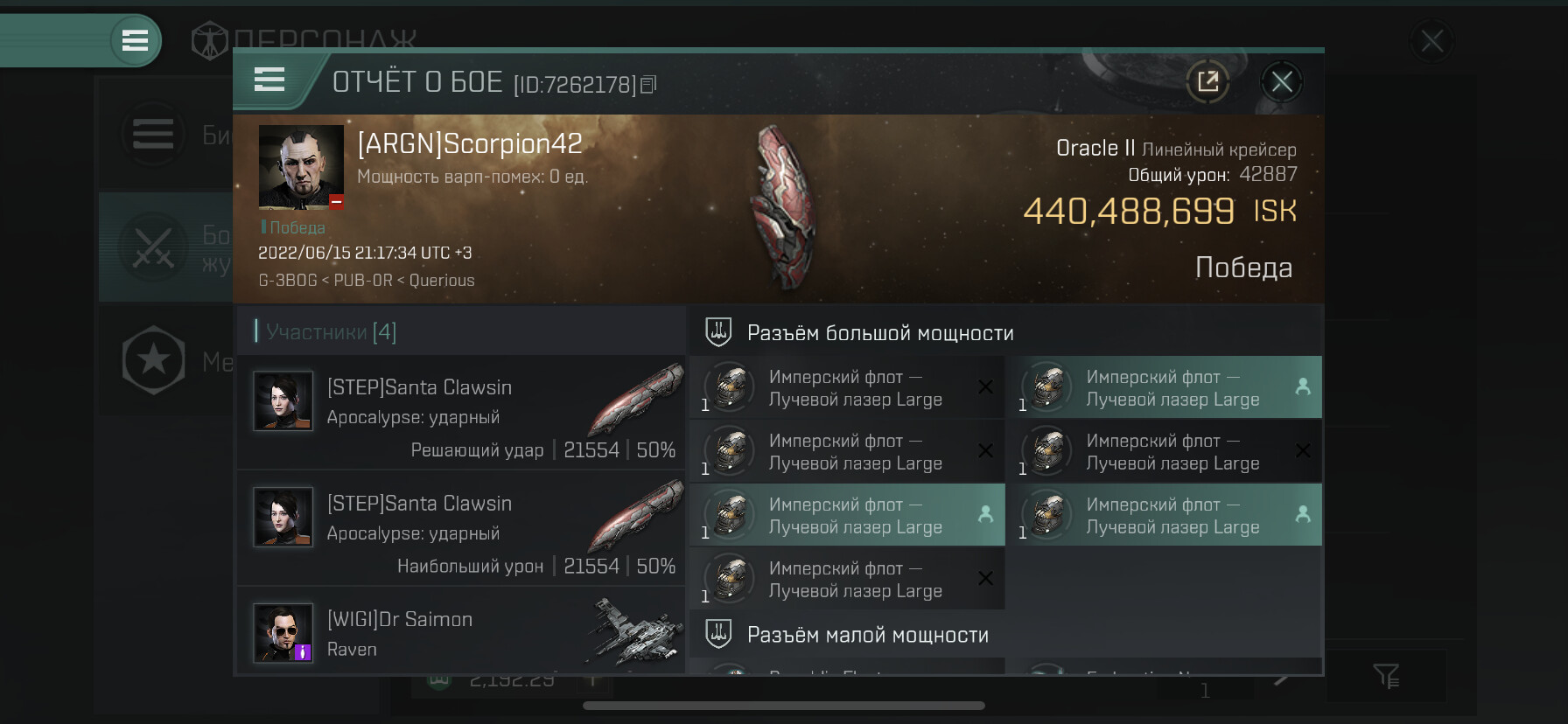Click the G-3BOG system location link

click(x=287, y=281)
